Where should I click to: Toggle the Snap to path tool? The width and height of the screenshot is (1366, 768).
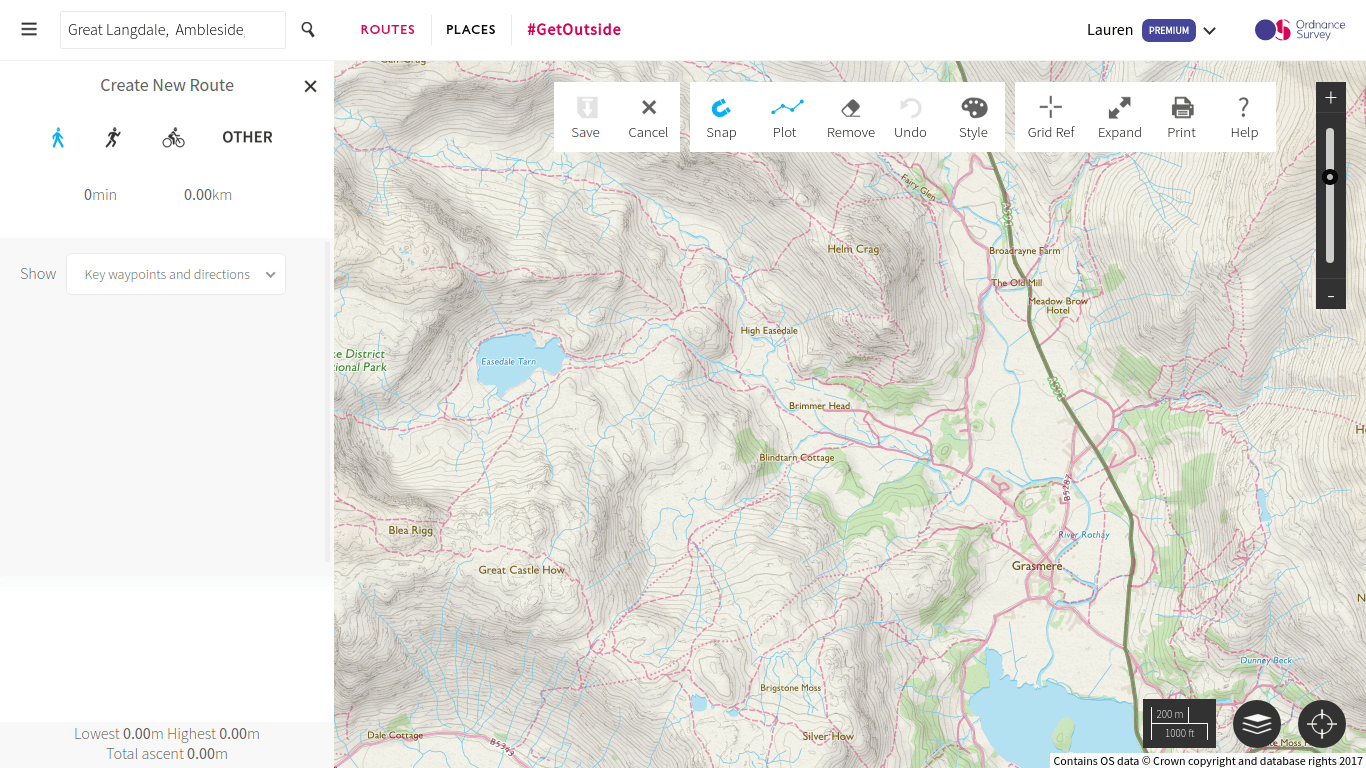point(721,117)
